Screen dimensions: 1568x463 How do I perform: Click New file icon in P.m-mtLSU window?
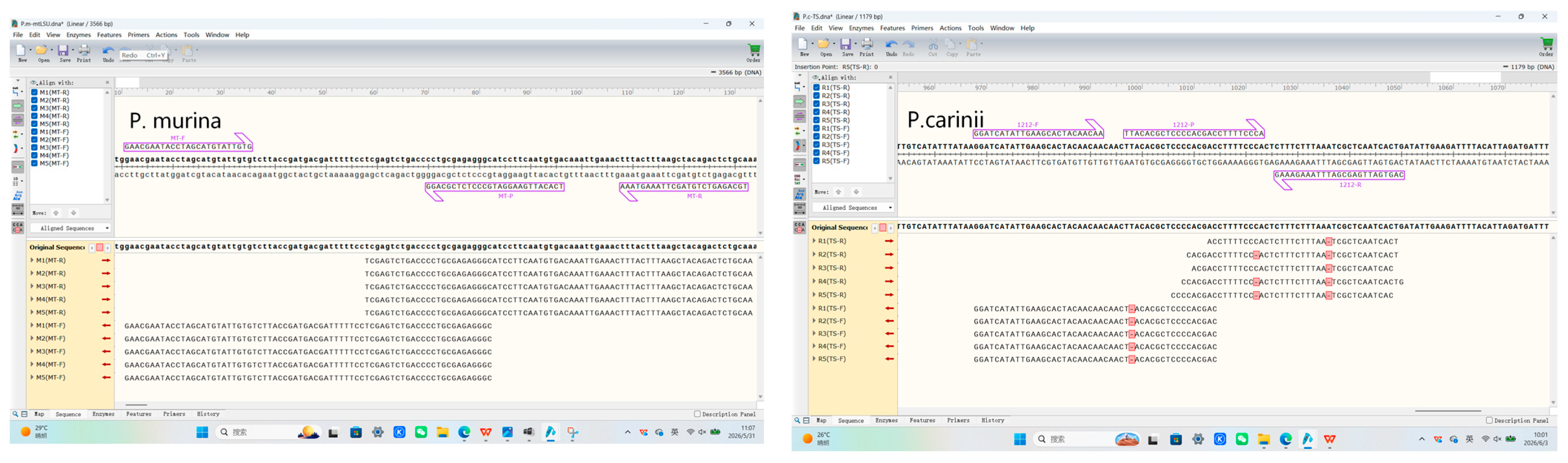click(21, 50)
